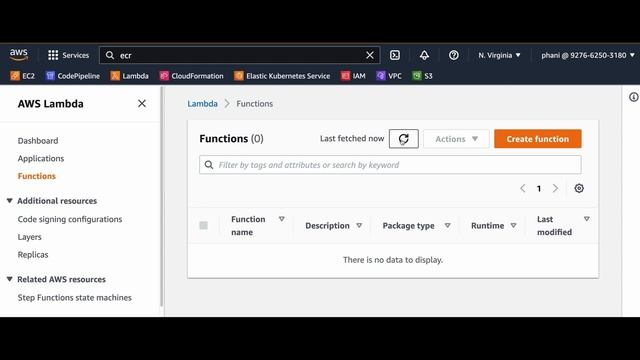Open IAM shortcut in favorites bar

point(353,76)
